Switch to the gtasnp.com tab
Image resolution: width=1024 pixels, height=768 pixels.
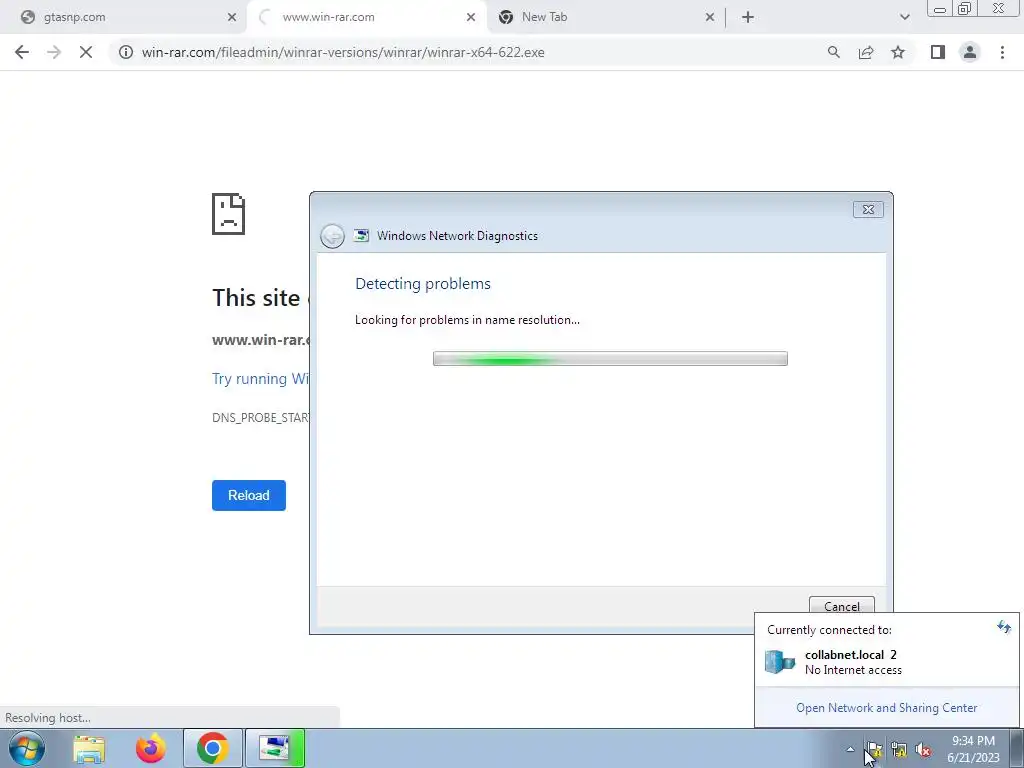[124, 18]
